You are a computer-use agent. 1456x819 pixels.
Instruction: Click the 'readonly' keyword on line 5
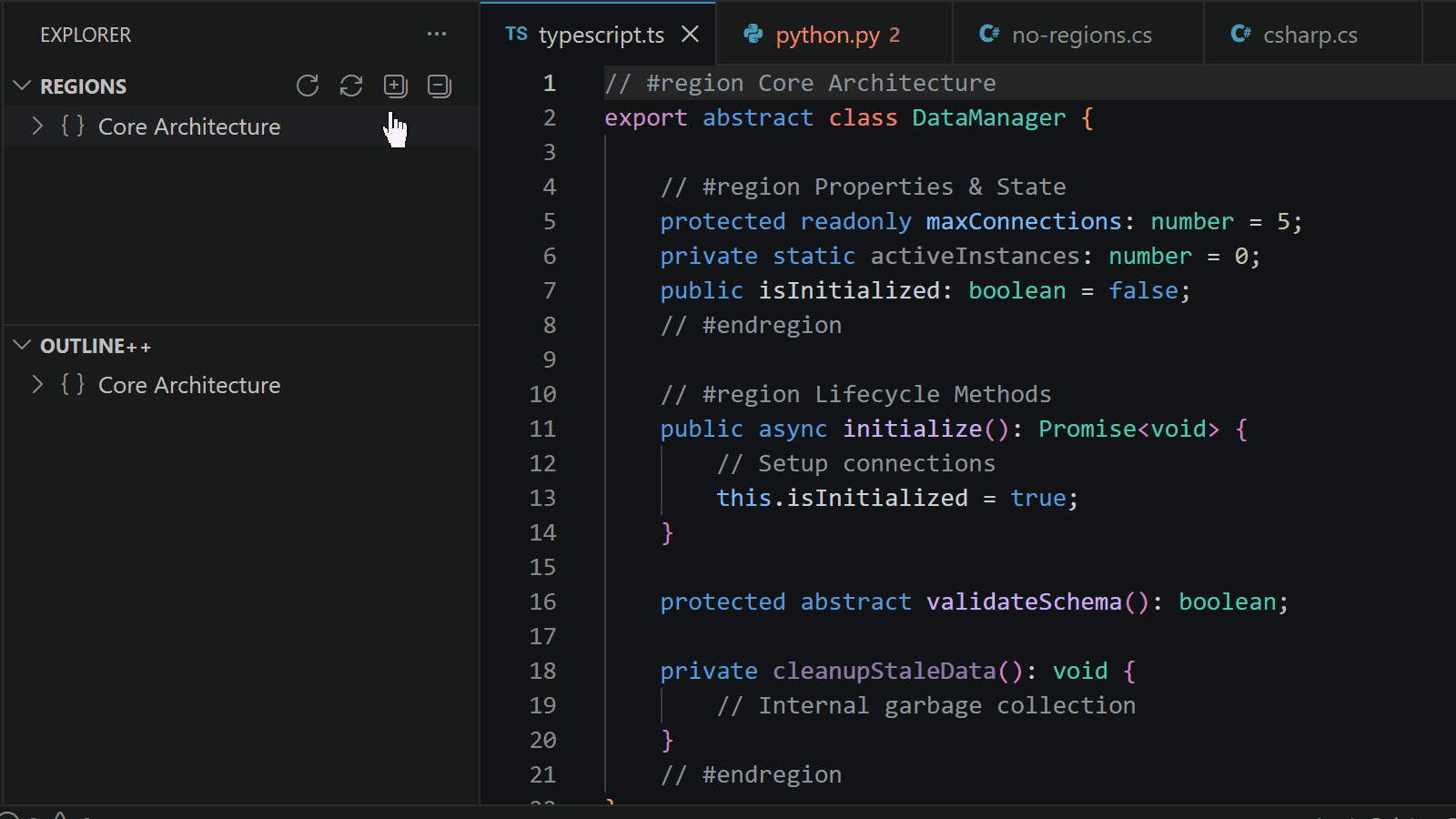(856, 221)
